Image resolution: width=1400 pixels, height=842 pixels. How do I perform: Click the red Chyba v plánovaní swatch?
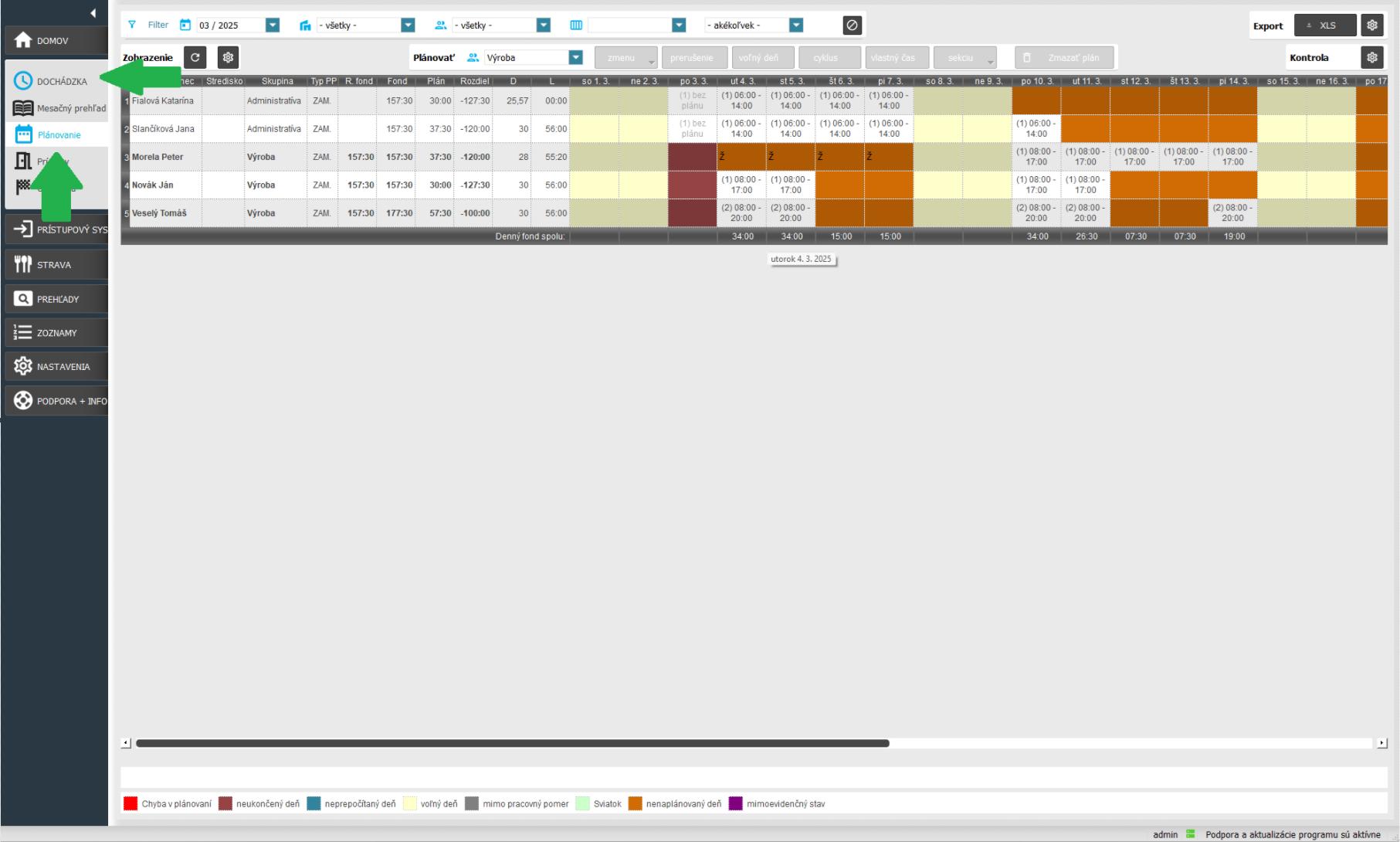tap(131, 803)
